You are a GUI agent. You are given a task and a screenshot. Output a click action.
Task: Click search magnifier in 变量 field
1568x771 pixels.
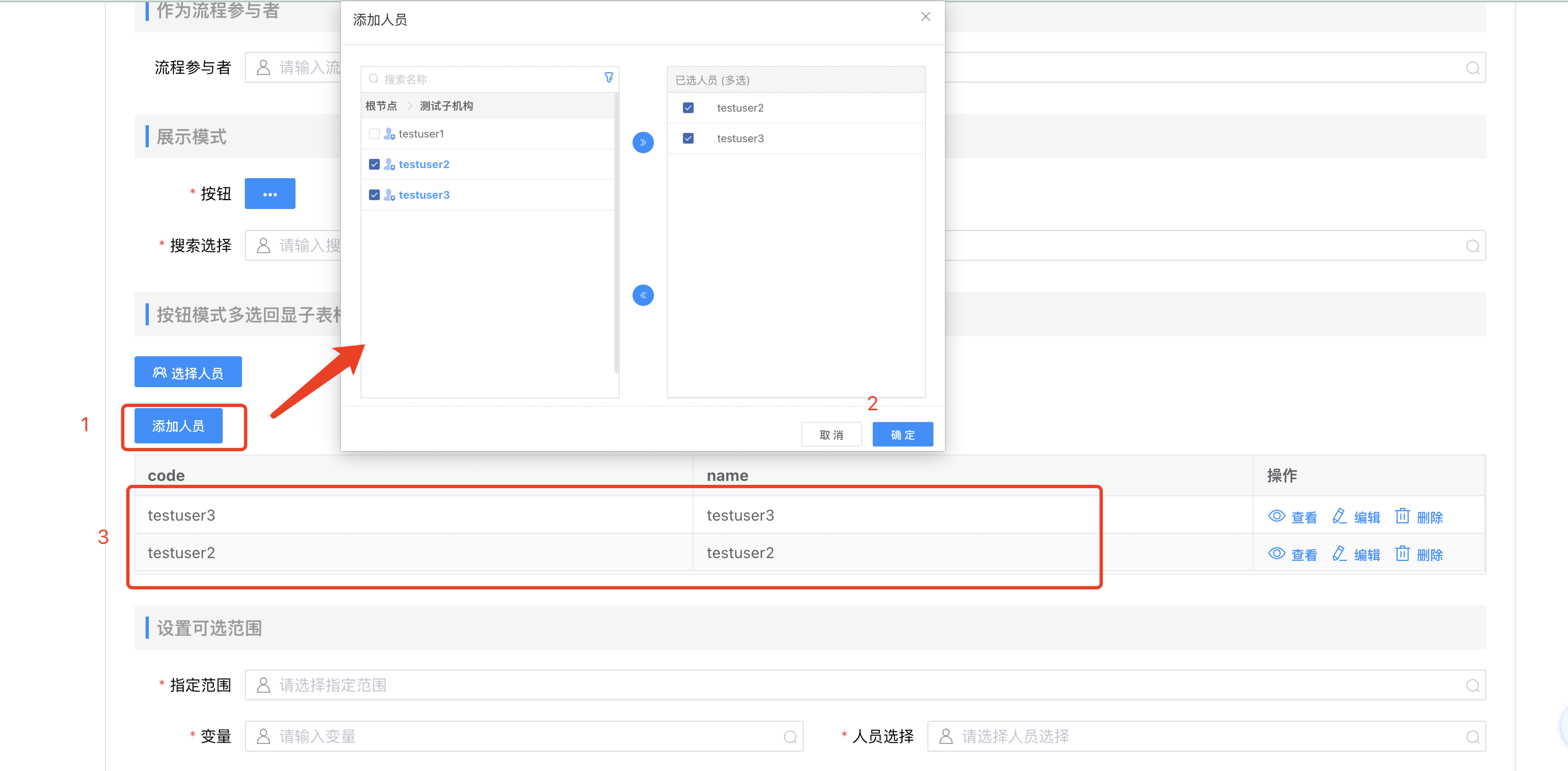pyautogui.click(x=790, y=737)
